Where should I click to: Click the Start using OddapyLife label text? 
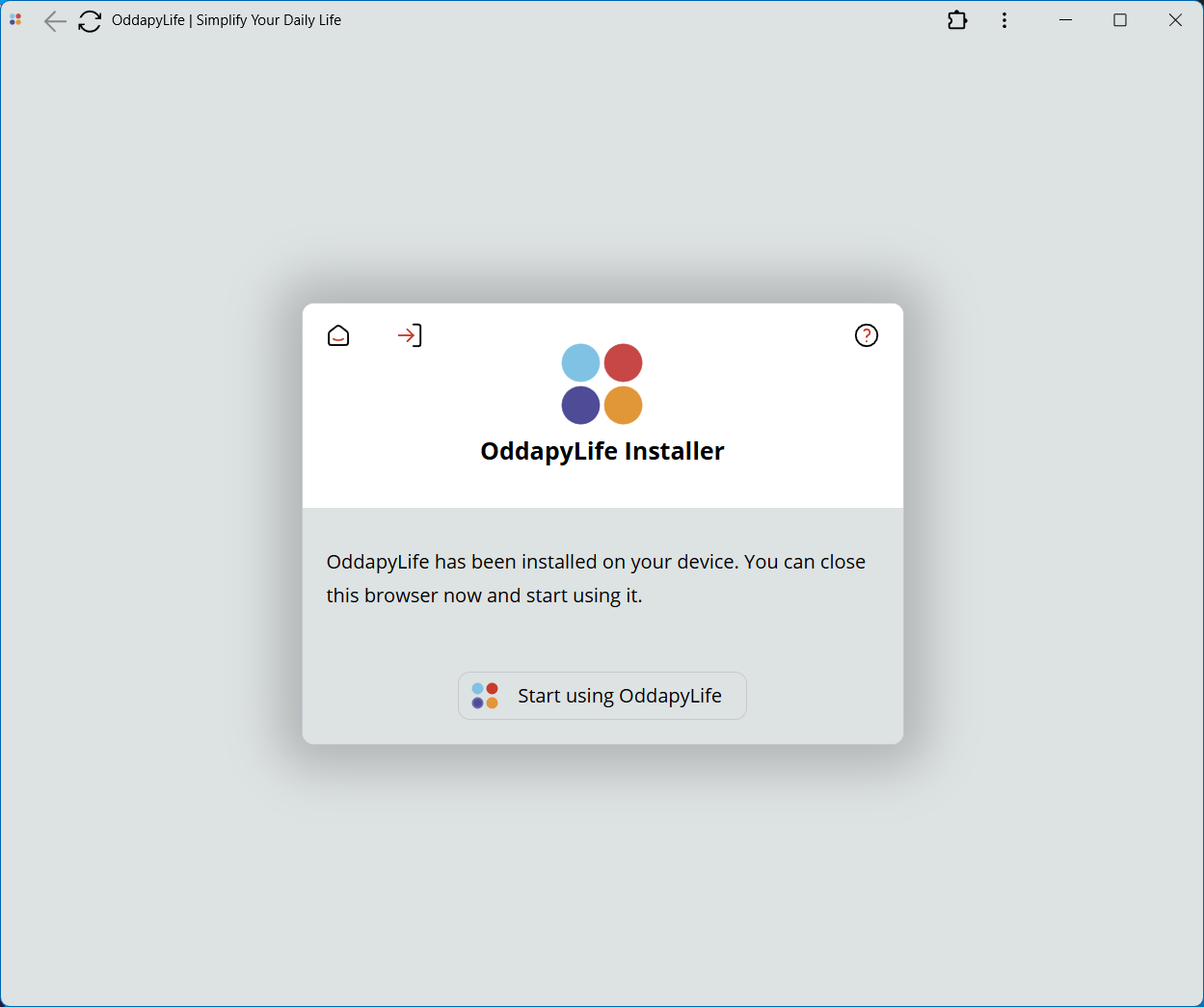click(620, 695)
